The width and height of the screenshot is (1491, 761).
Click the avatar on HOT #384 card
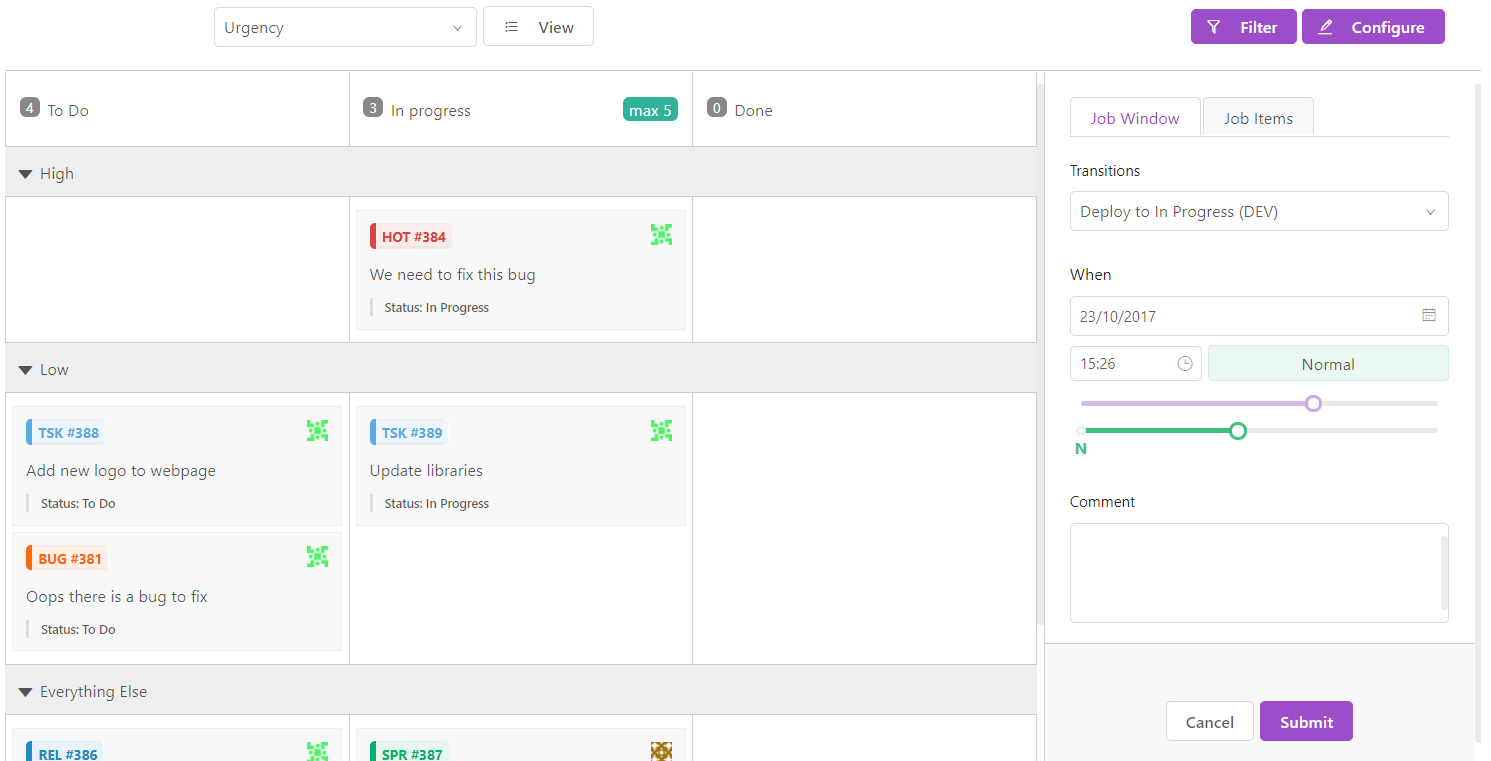[x=661, y=235]
